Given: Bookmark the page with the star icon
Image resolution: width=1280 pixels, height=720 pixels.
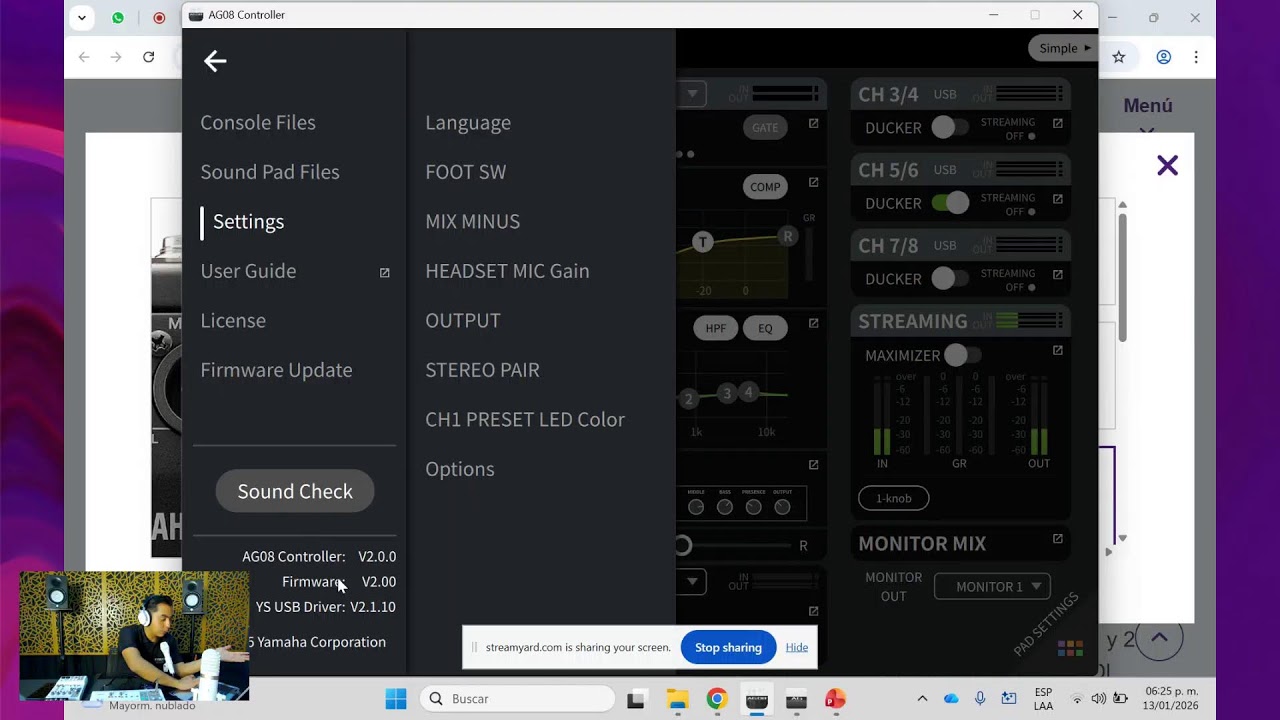Looking at the screenshot, I should [x=1119, y=57].
